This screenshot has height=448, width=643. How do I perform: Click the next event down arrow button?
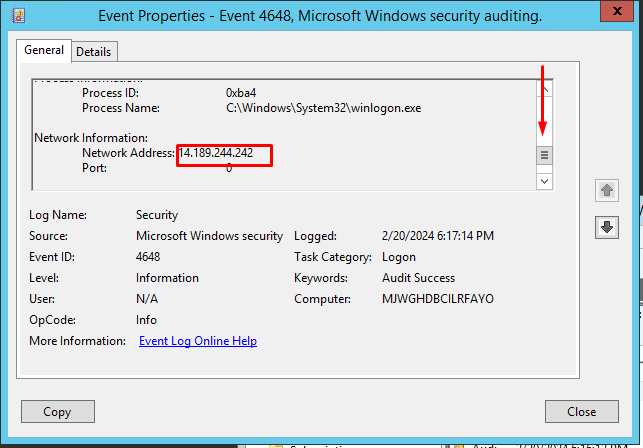[x=606, y=228]
